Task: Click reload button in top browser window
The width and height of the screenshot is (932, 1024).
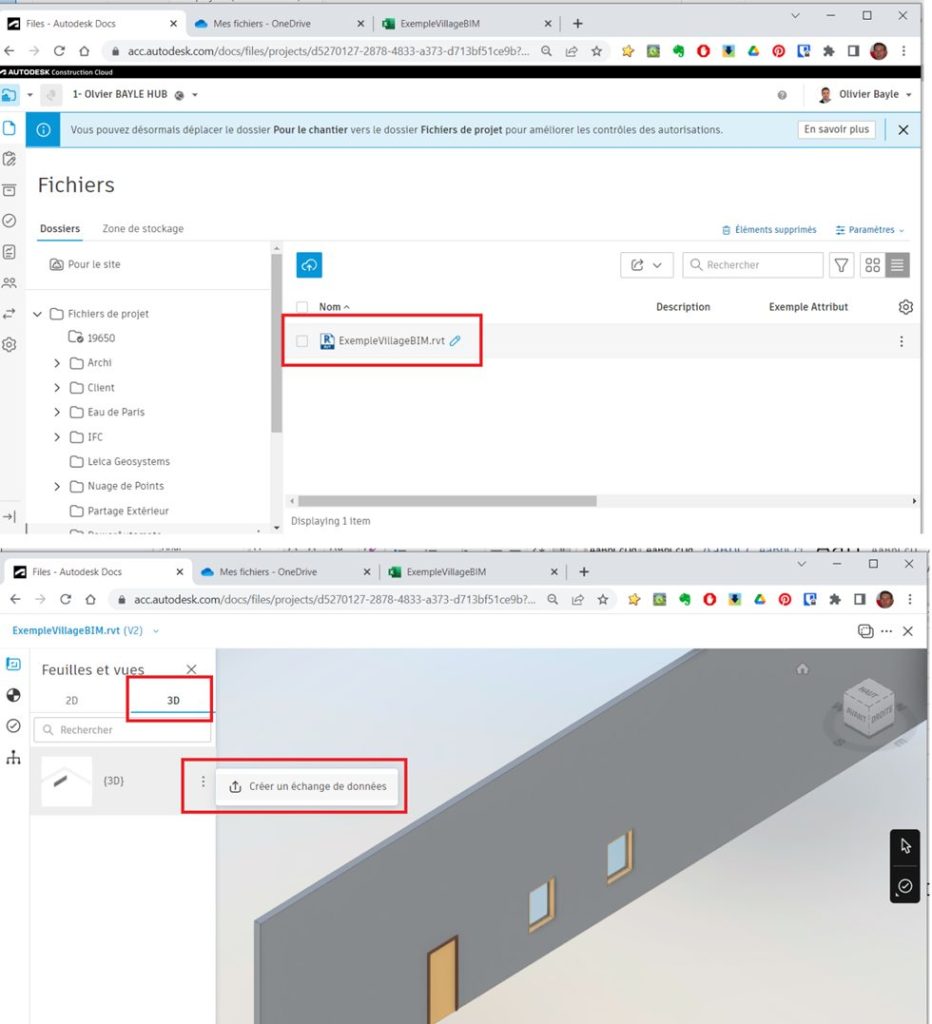Action: tap(59, 51)
